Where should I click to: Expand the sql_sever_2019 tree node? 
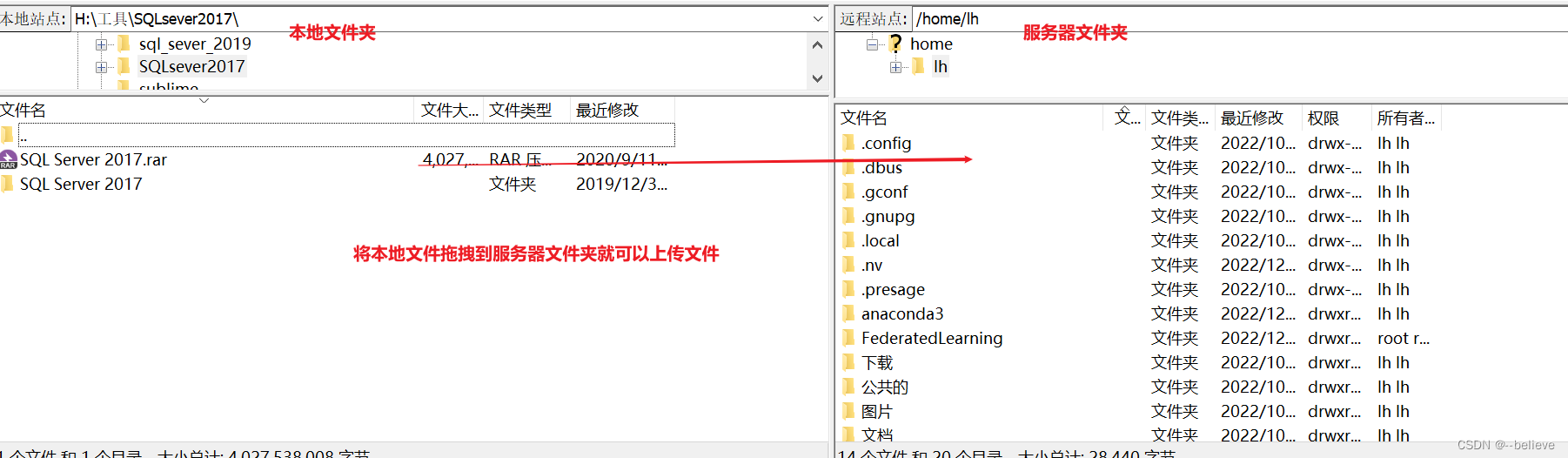(x=101, y=44)
